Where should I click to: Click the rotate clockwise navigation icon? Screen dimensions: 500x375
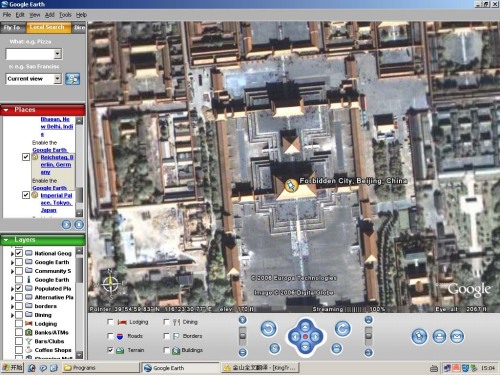point(342,329)
